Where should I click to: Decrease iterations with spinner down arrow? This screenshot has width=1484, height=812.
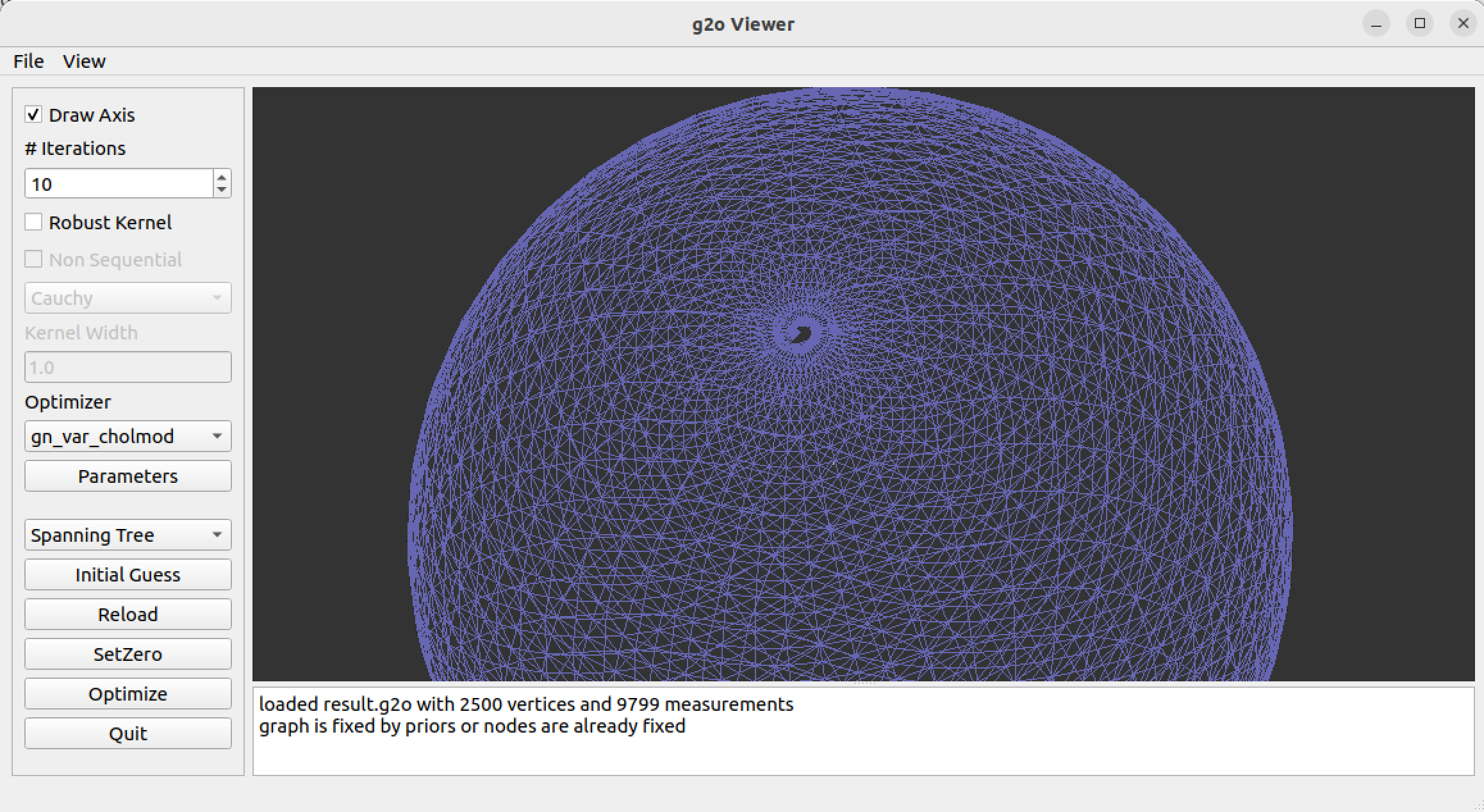point(222,190)
